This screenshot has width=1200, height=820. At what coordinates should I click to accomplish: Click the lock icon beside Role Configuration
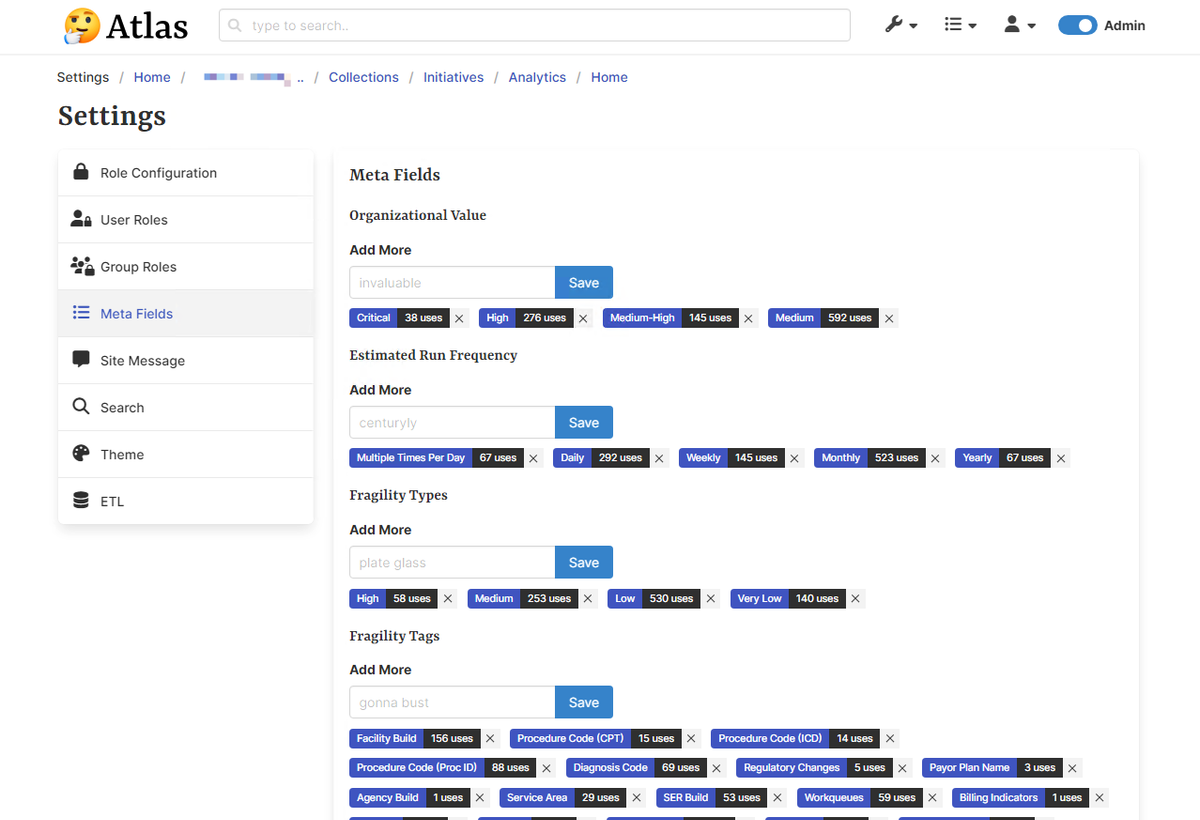(81, 172)
